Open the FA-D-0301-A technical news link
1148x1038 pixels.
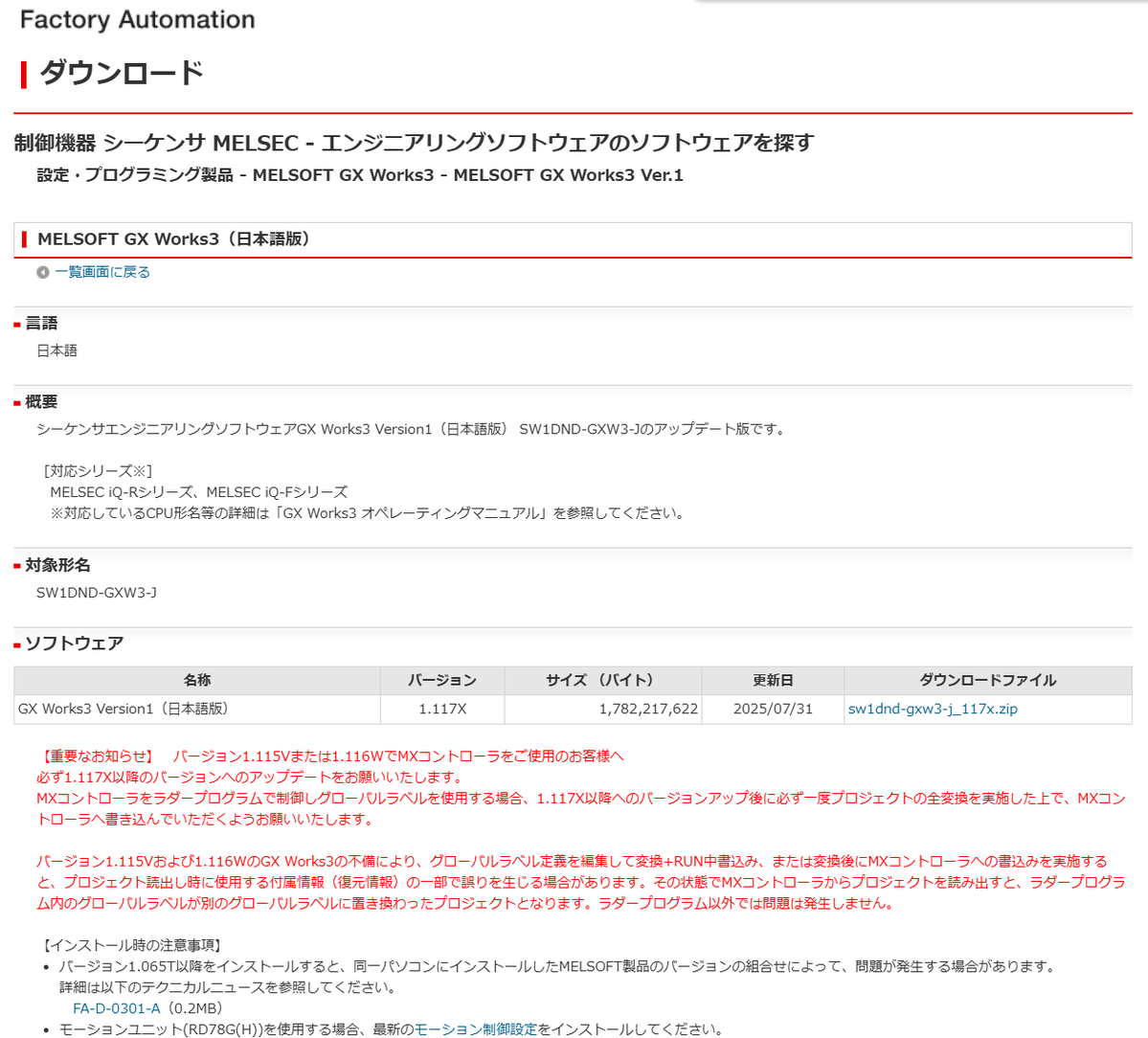[117, 1008]
